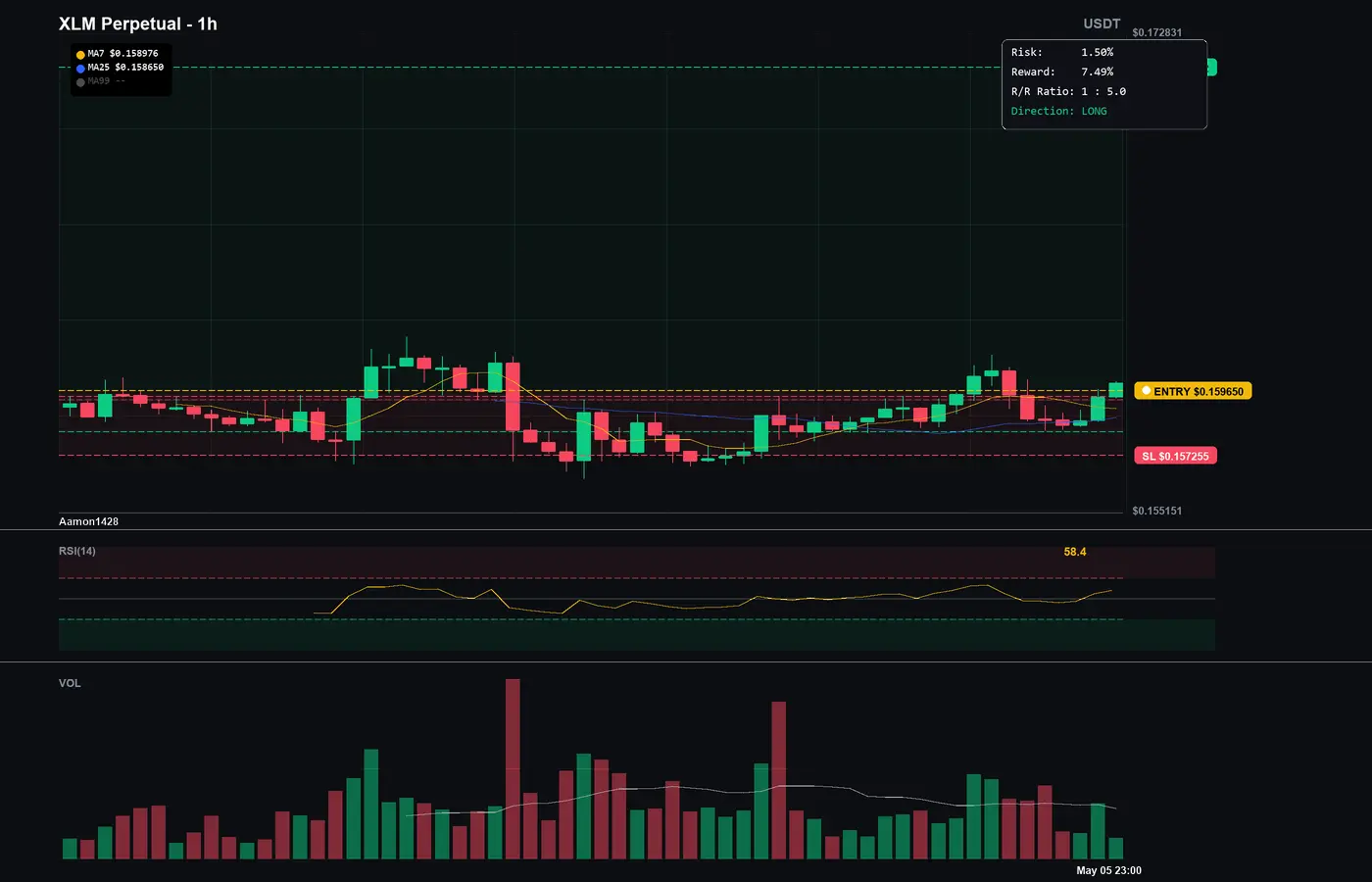Click the "XLM Perpetual - 1h" chart title
Screen dimensions: 1372x882
click(138, 24)
